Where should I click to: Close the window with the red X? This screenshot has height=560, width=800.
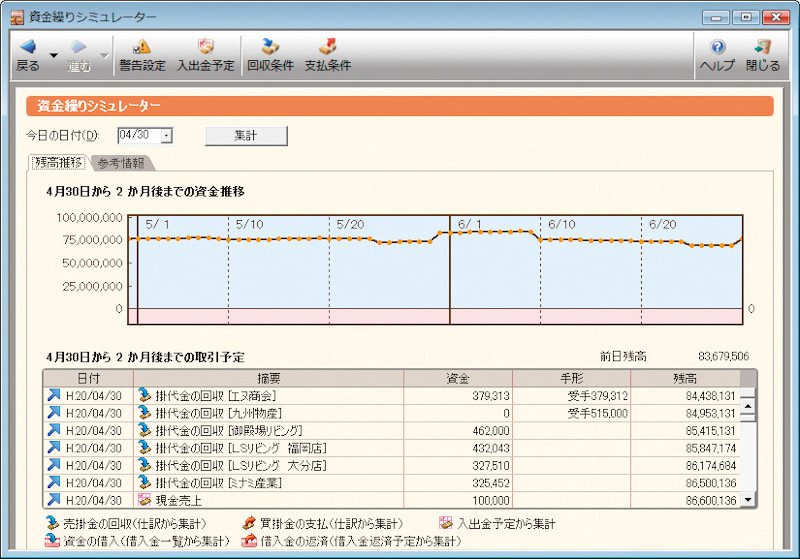(x=776, y=18)
